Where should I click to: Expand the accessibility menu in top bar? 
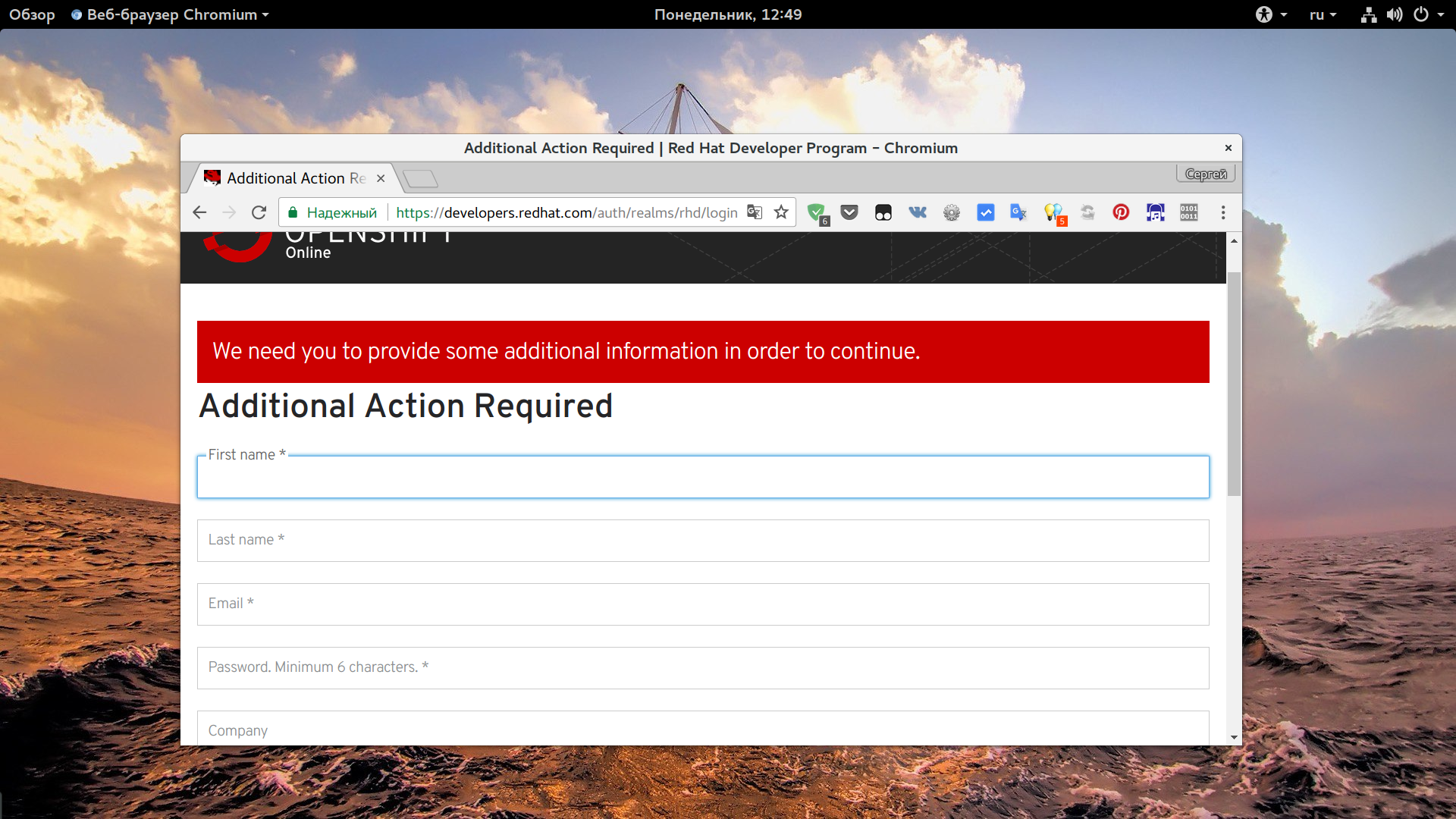pyautogui.click(x=1271, y=14)
